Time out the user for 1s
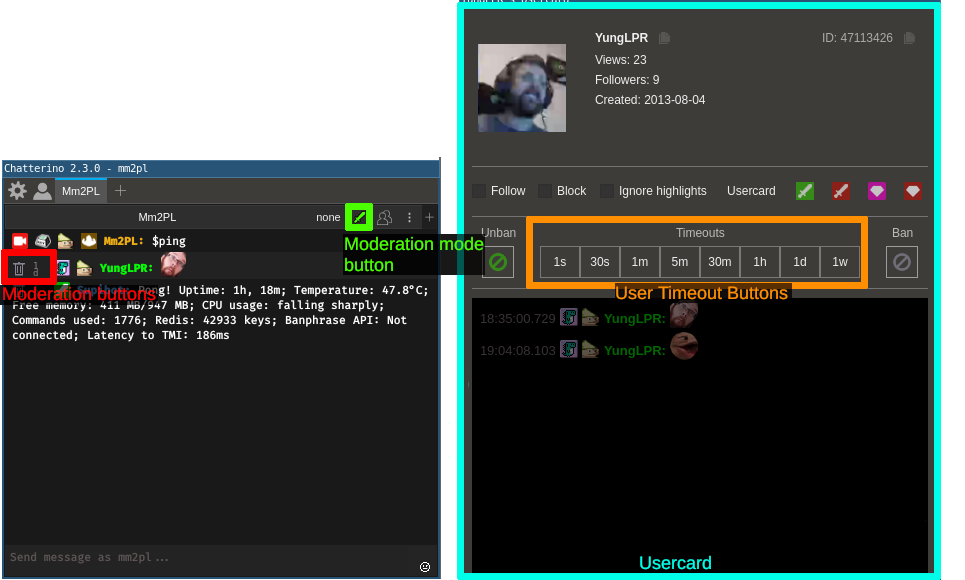The height and width of the screenshot is (580, 965). [560, 262]
